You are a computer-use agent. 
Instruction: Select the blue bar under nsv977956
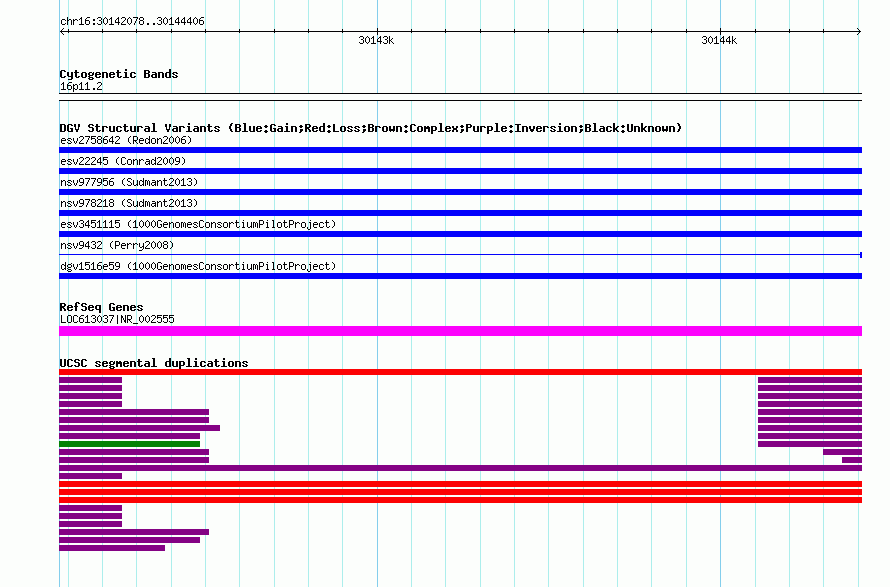pos(460,192)
